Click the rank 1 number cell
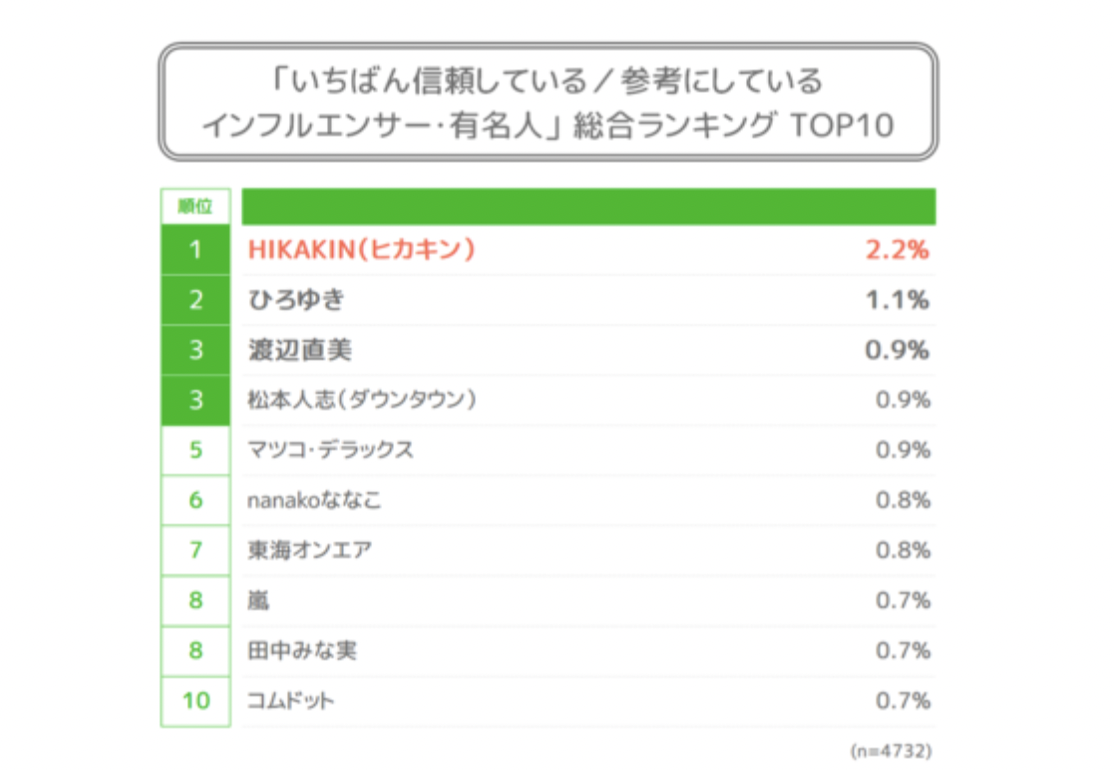 tap(195, 250)
